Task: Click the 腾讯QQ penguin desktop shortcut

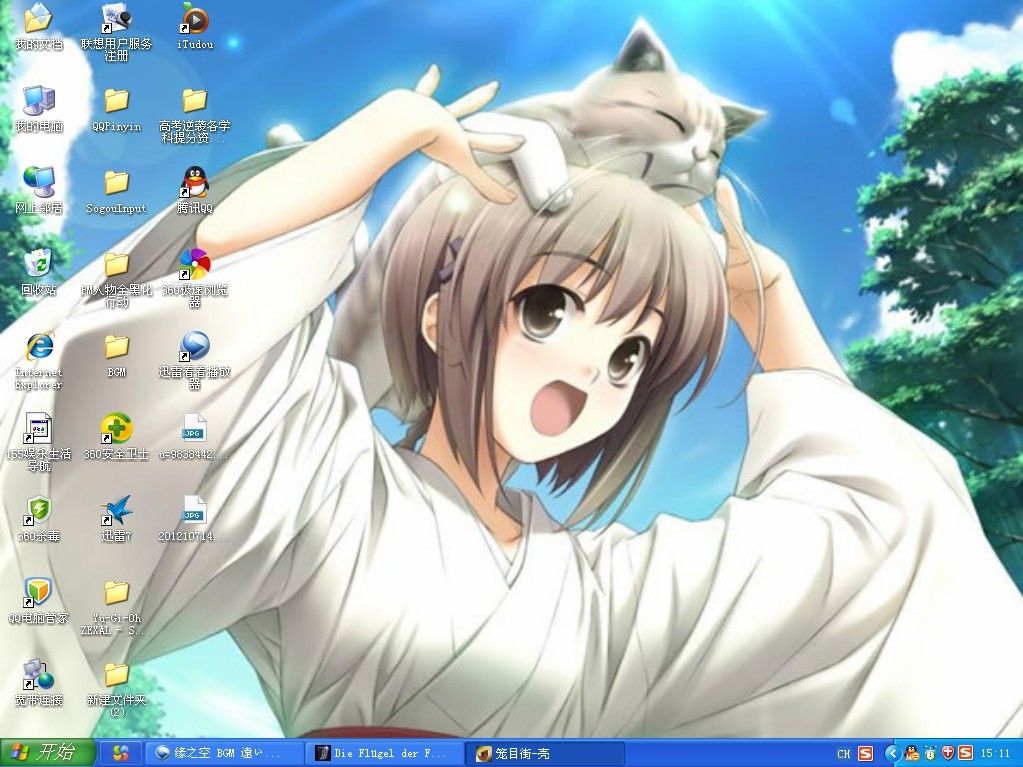Action: pos(194,190)
